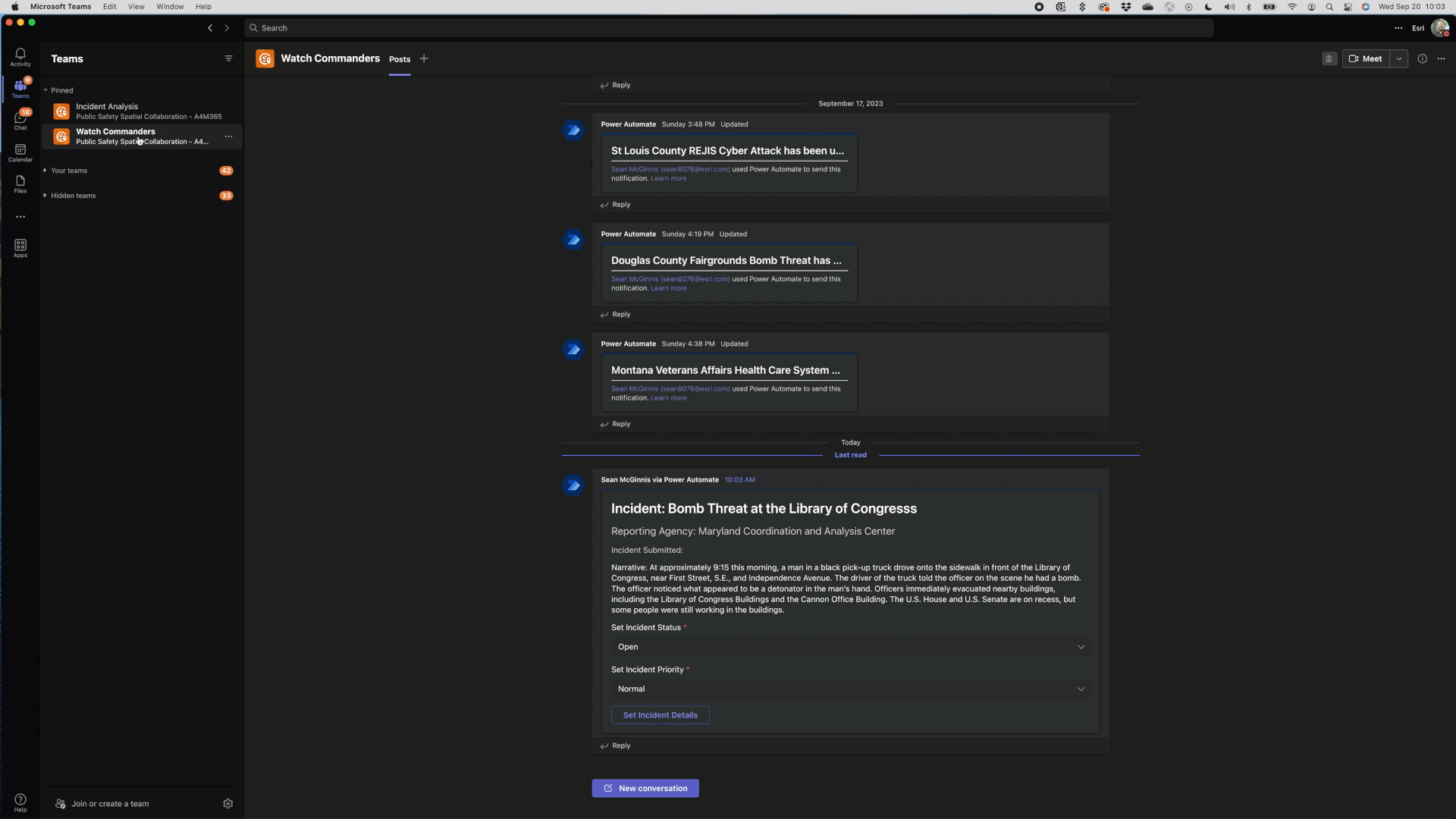Open Set Incident Priority dropdown
This screenshot has width=1456, height=819.
pos(850,689)
